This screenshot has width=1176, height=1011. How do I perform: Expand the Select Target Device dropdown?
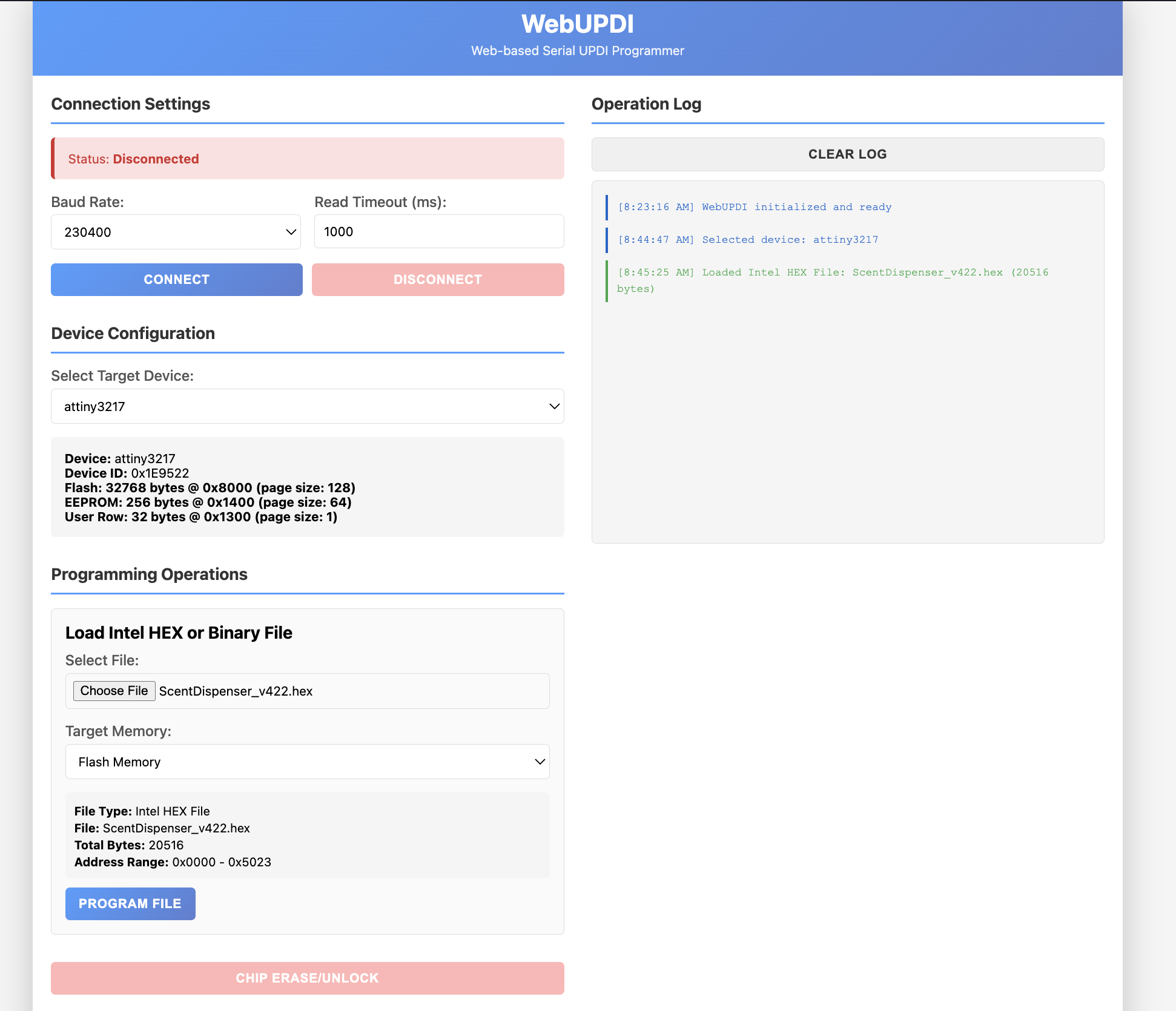click(308, 406)
